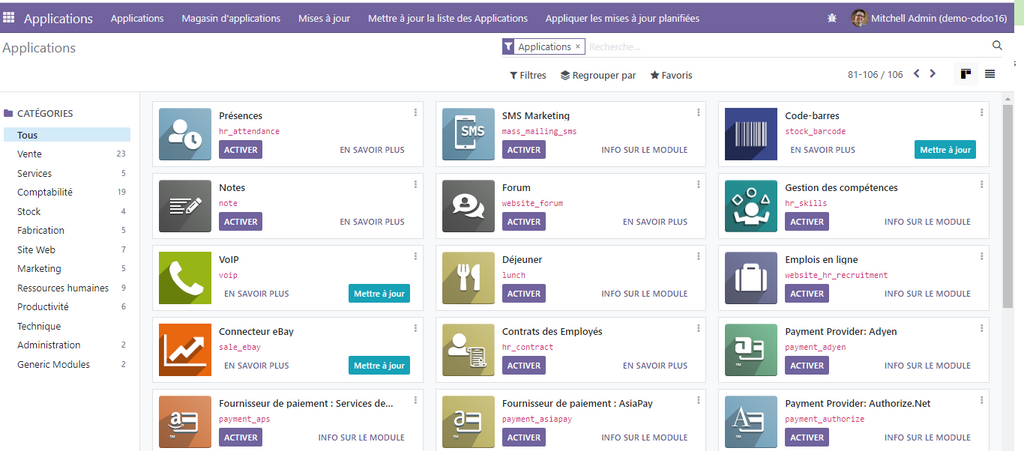Image resolution: width=1024 pixels, height=451 pixels.
Task: Click Mettre à jour for Code-barres
Action: pos(945,149)
